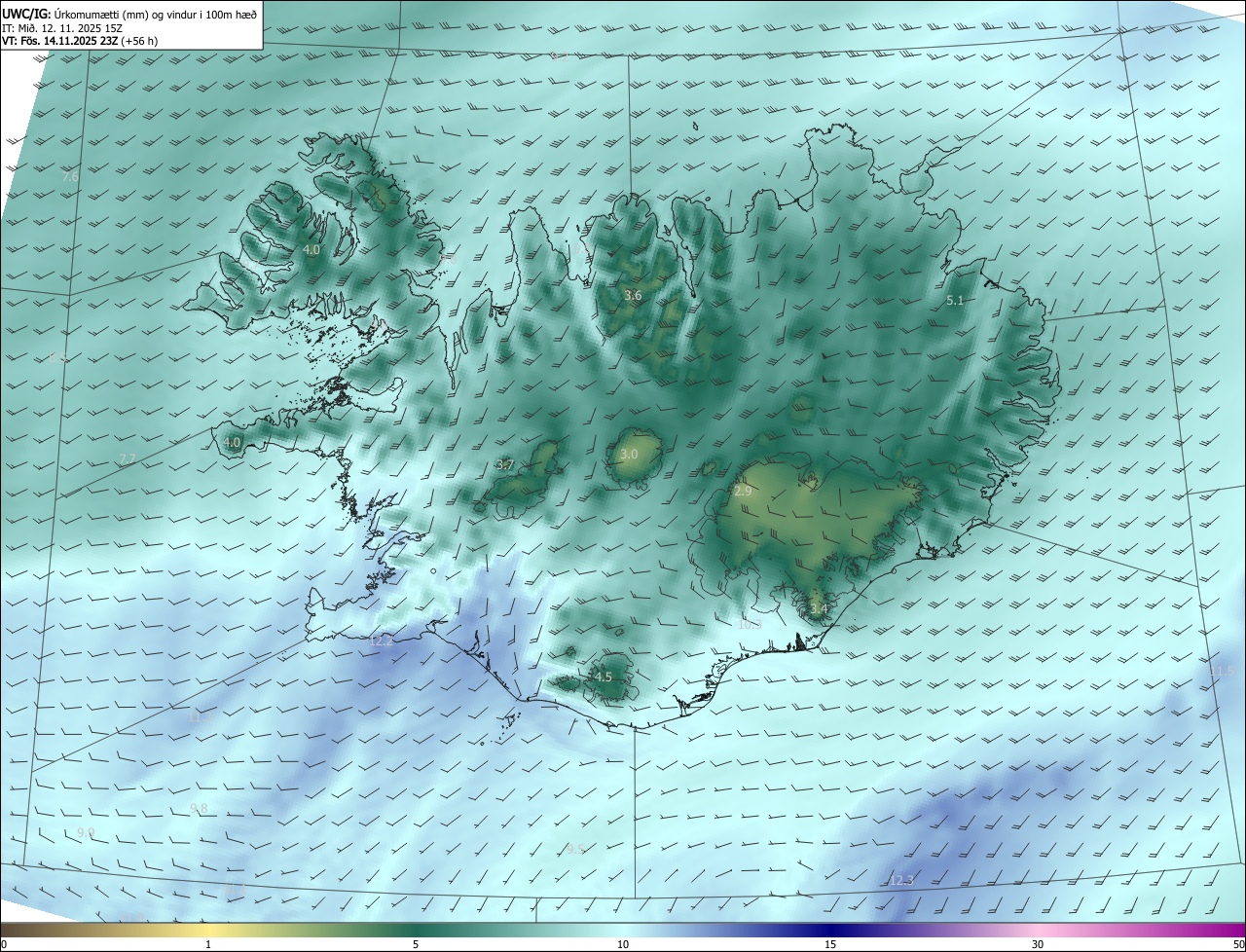1246x952 pixels.
Task: Click the 5.1 value in northeast Iceland
Action: point(955,301)
